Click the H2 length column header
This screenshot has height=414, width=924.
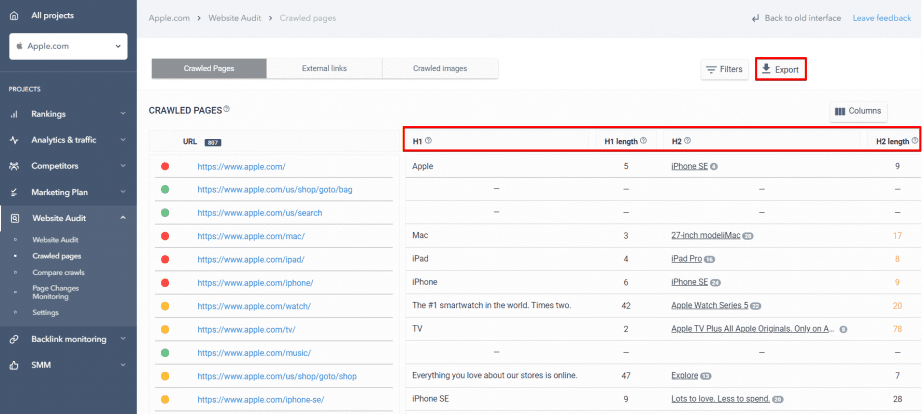coord(893,141)
